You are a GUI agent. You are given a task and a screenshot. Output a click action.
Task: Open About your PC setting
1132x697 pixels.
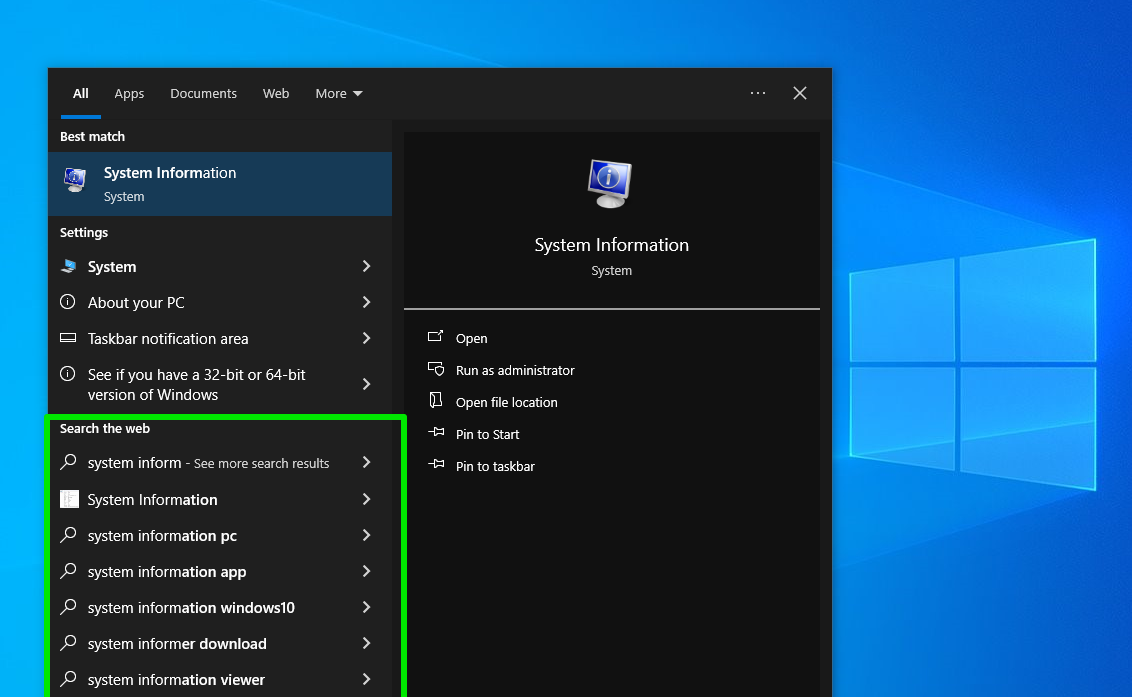220,303
